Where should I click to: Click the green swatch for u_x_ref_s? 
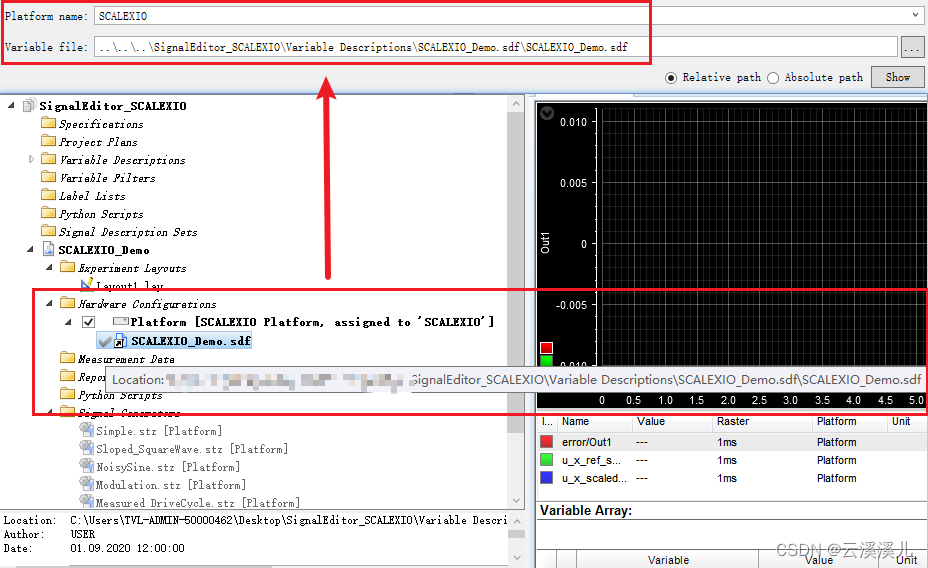pos(547,460)
